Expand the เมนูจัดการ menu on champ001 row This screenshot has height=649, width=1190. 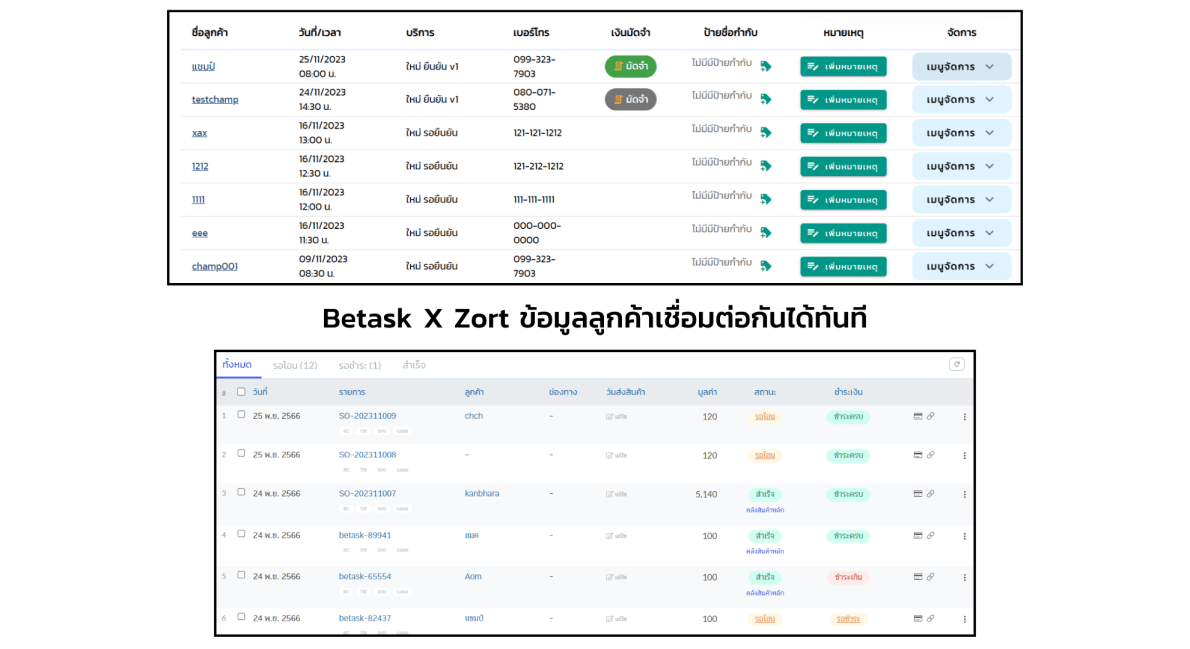click(x=961, y=266)
